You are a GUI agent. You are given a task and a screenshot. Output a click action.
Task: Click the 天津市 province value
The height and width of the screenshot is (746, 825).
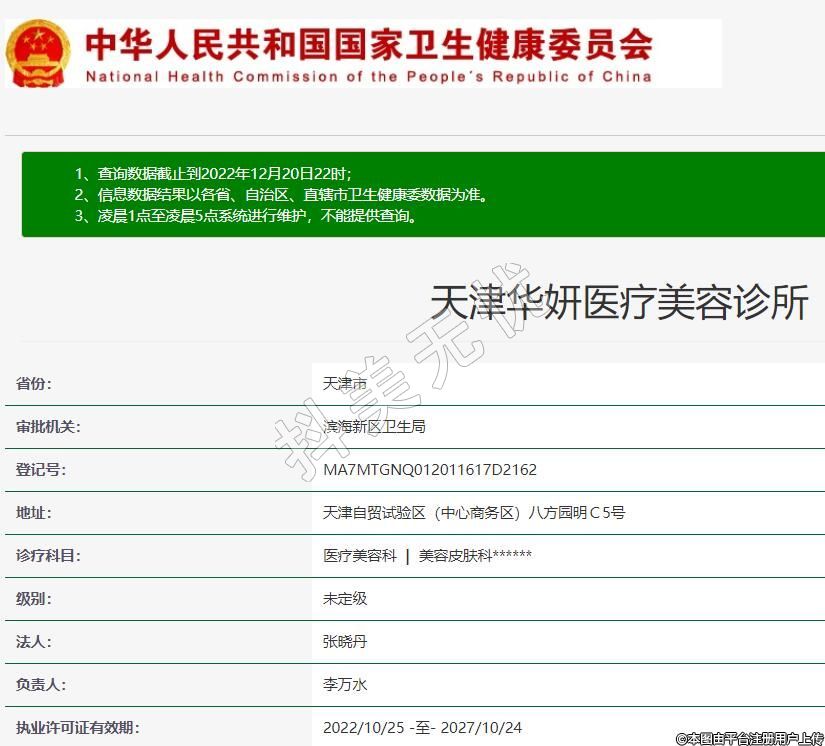pos(345,384)
